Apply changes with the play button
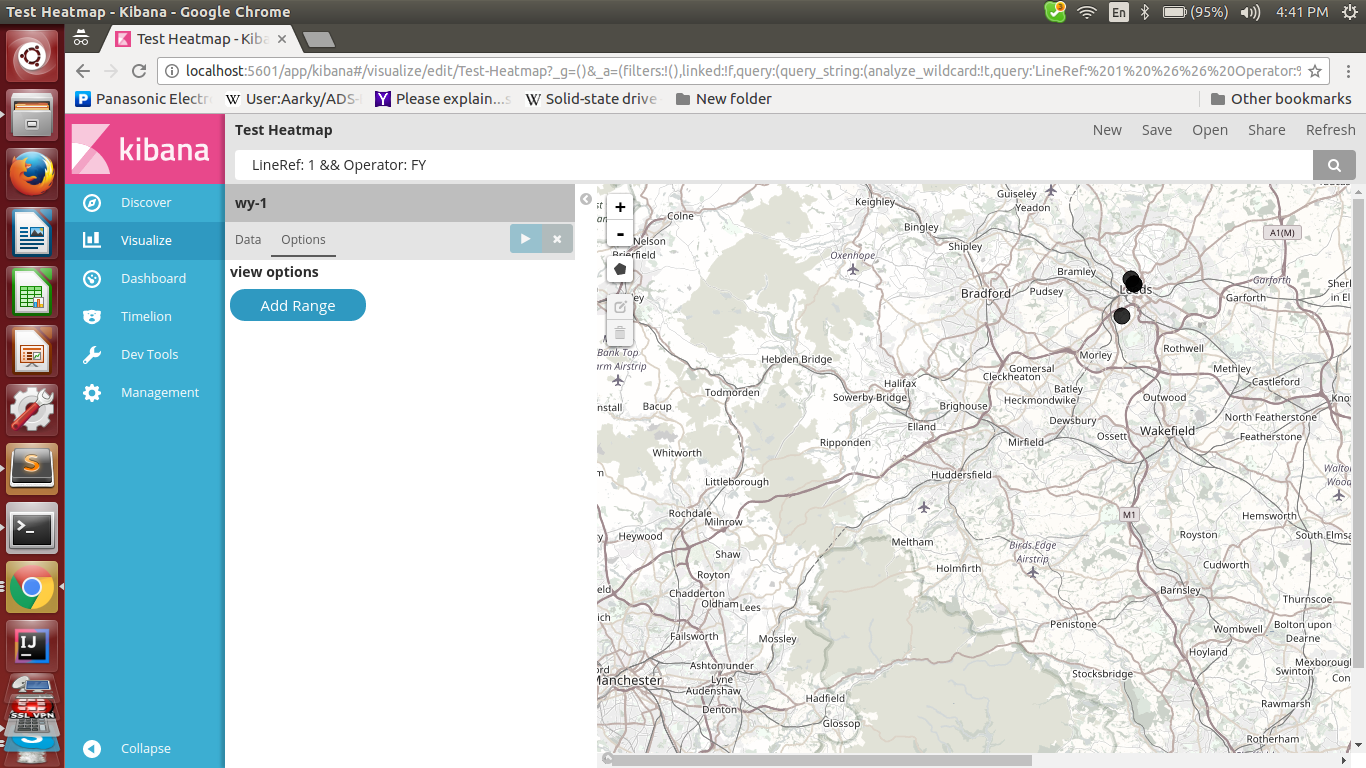This screenshot has width=1366, height=768. [525, 239]
